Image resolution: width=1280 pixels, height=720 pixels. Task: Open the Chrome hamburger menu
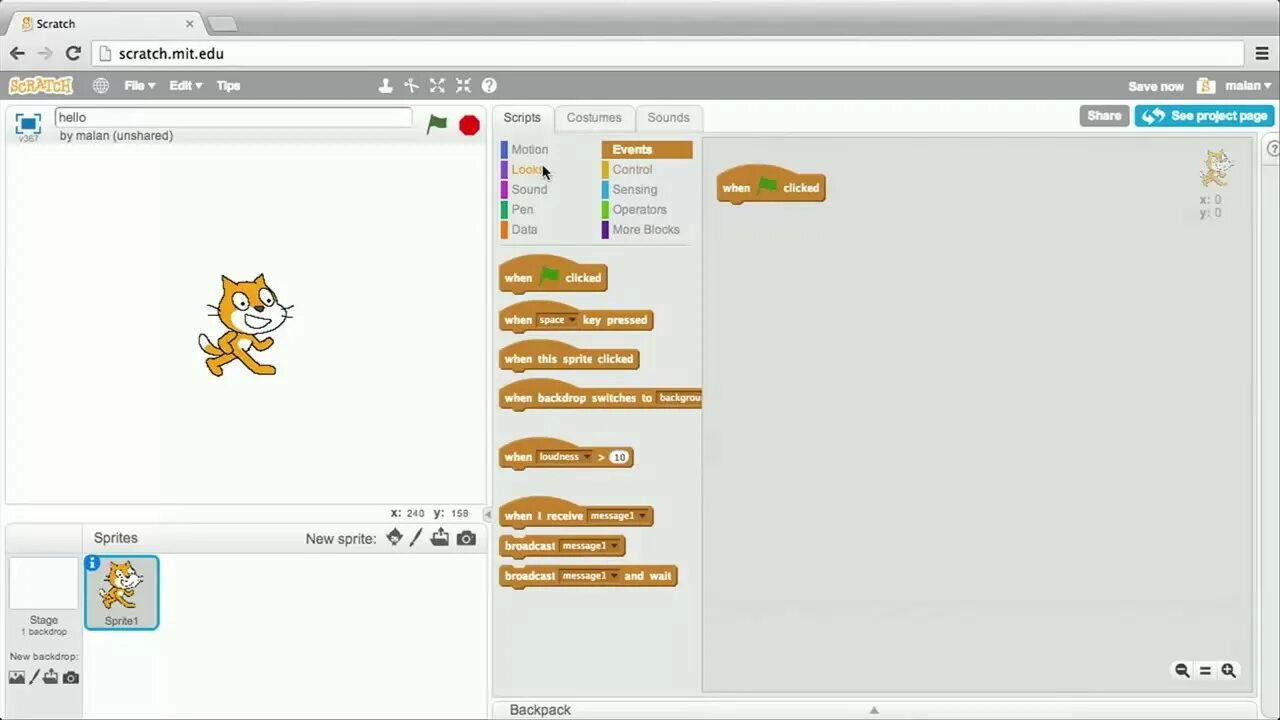click(x=1263, y=54)
